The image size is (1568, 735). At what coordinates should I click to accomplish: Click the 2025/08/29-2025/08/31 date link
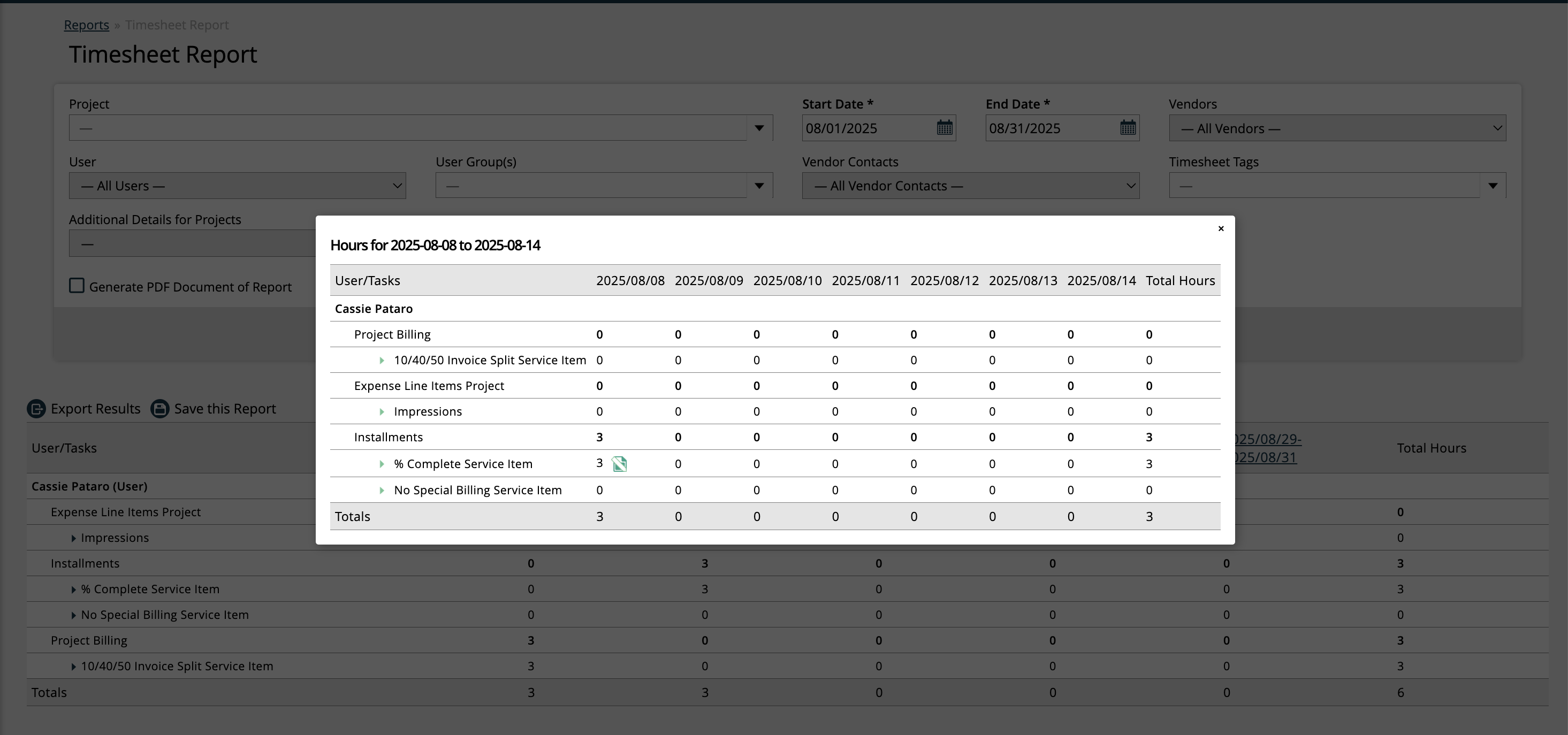(x=1266, y=448)
